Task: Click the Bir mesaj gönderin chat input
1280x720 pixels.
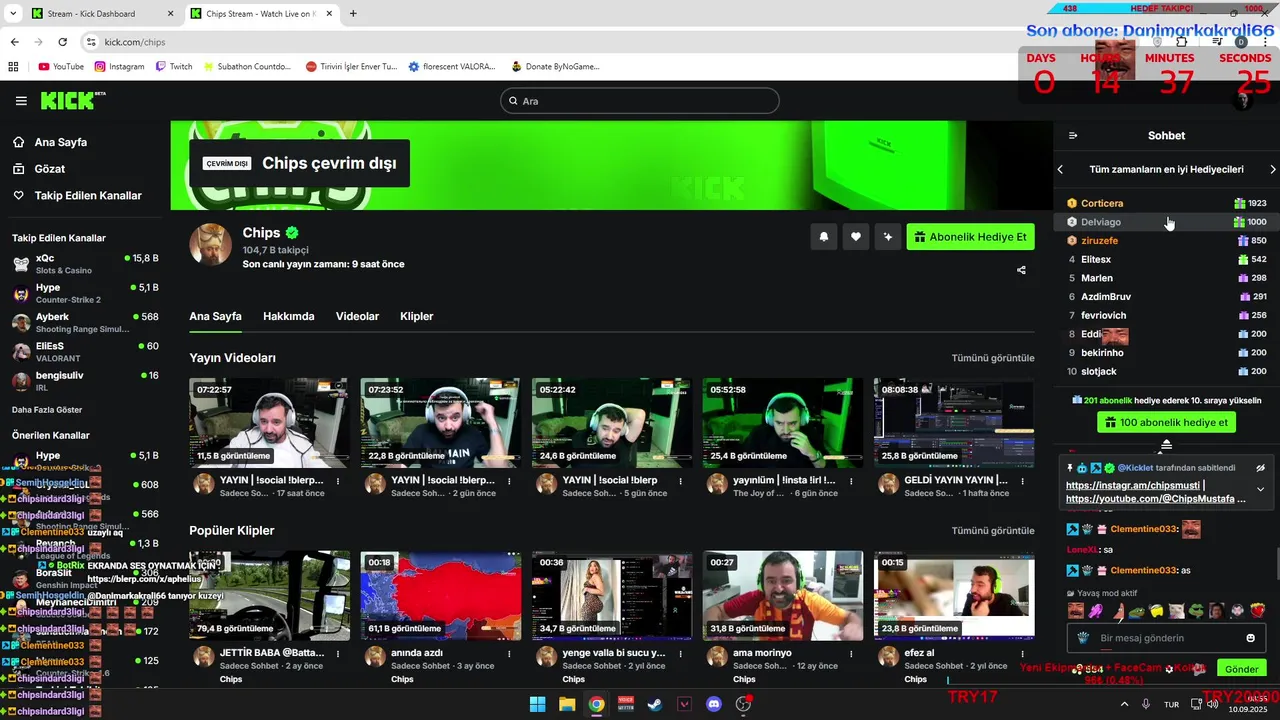Action: (1166, 638)
